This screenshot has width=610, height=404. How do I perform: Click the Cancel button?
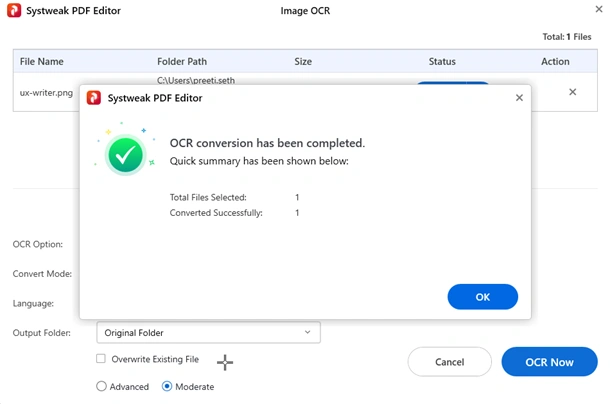[x=449, y=362]
